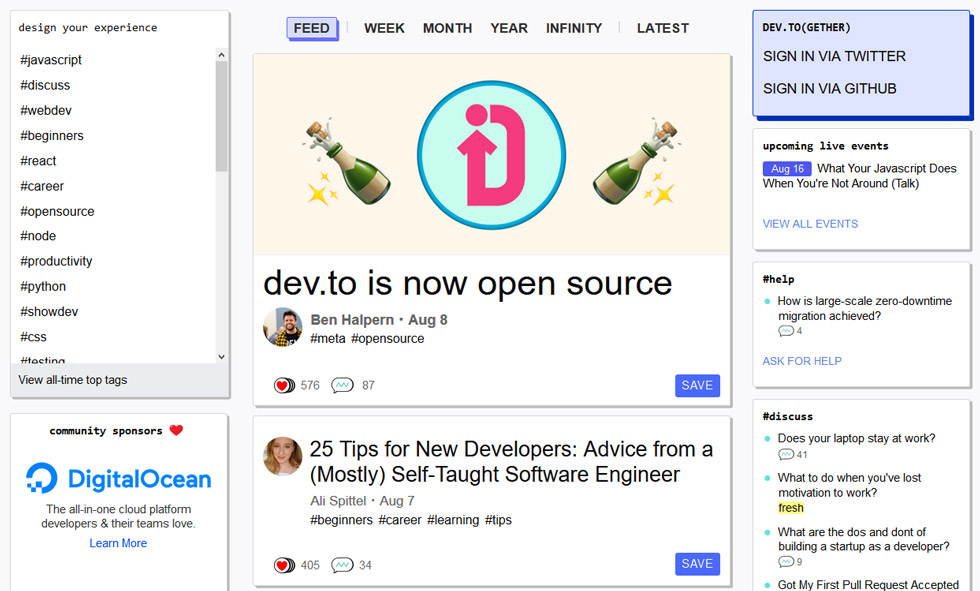Click Ali Spittel's avatar photo
Viewport: 980px width, 591px height.
coord(283,457)
